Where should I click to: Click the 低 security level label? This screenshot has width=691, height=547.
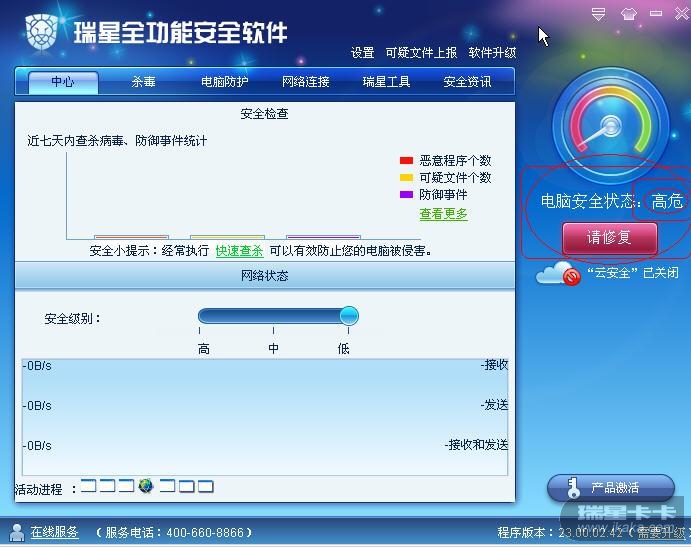tap(343, 349)
